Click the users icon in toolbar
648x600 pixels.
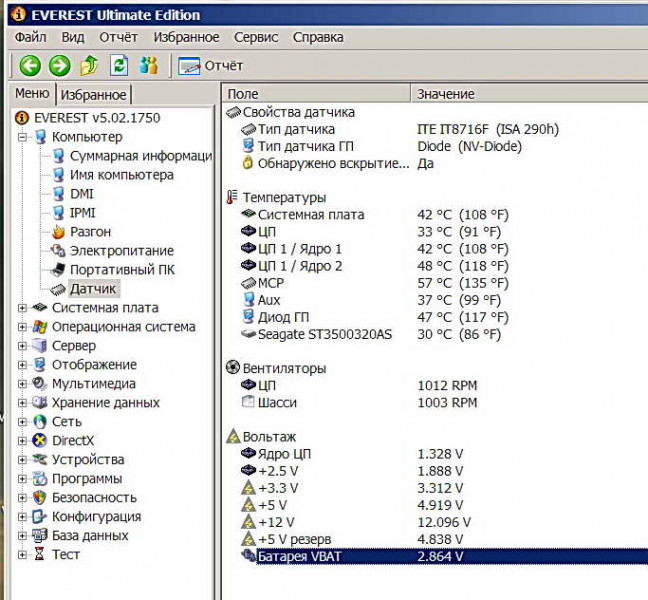click(149, 66)
